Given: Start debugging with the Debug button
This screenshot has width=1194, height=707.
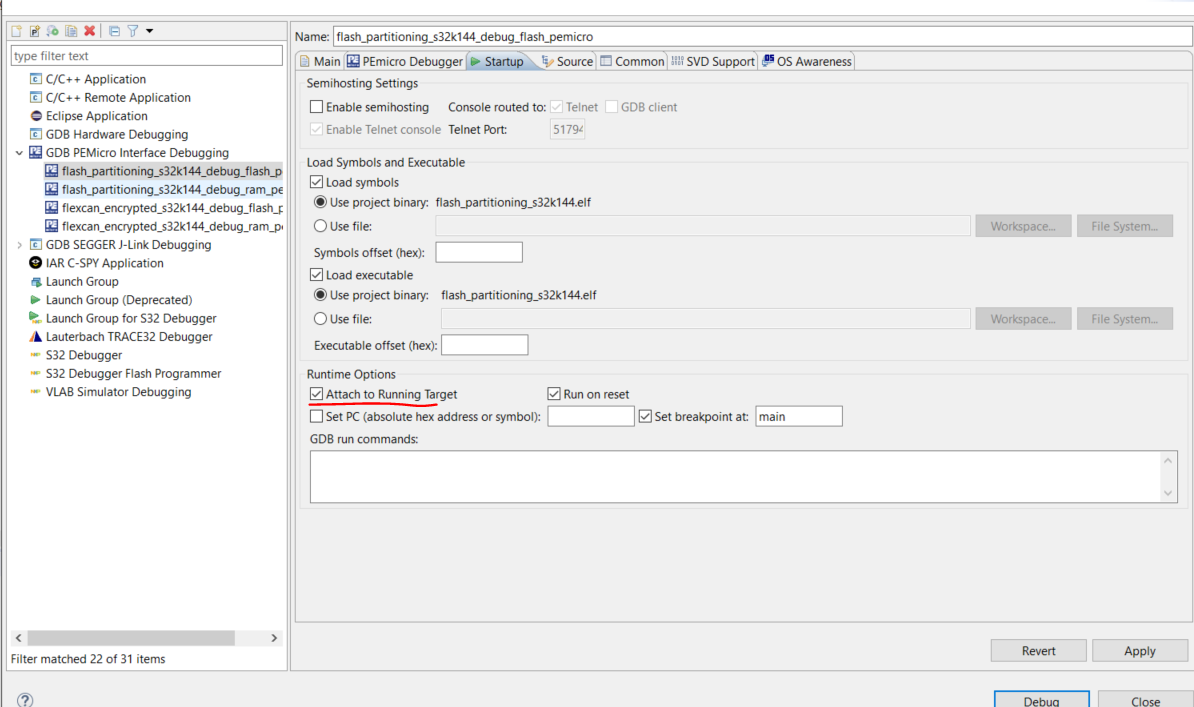Looking at the screenshot, I should point(1041,700).
